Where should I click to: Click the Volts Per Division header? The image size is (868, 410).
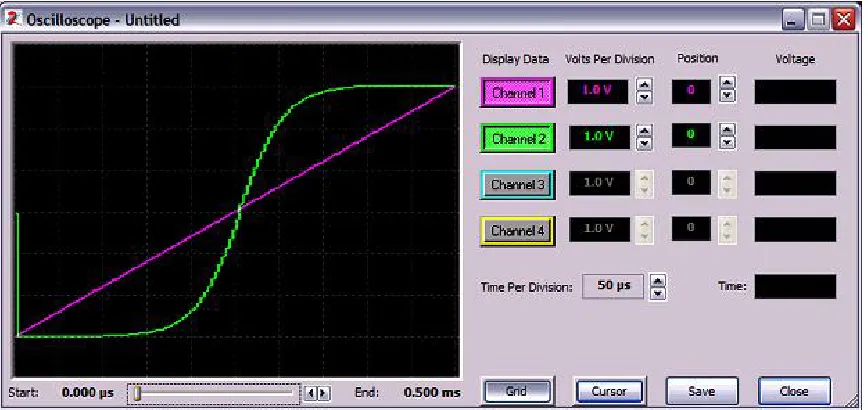click(609, 59)
